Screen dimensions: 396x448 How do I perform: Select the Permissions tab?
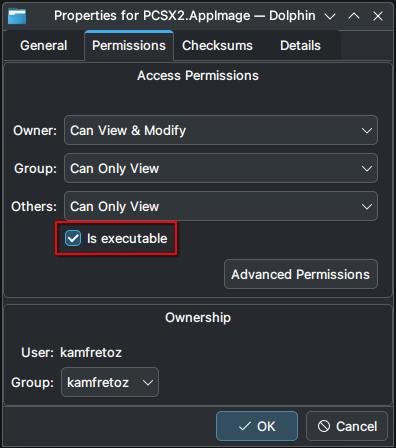(x=129, y=46)
